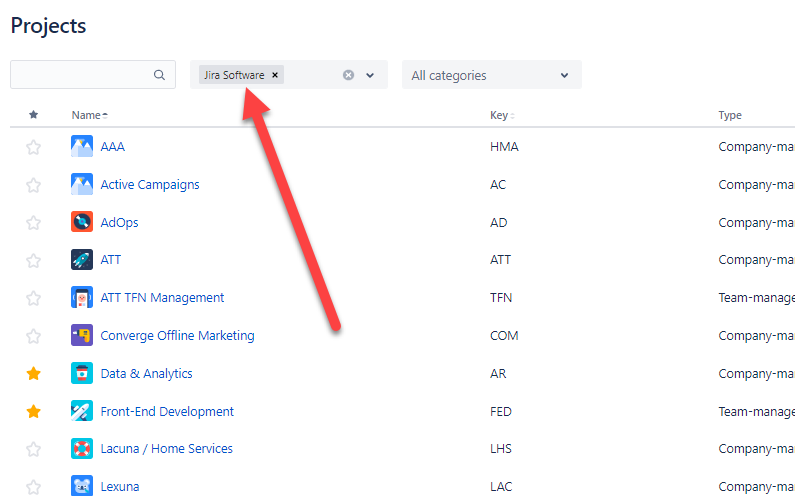Click the TFN key cell
The image size is (795, 496).
501,298
